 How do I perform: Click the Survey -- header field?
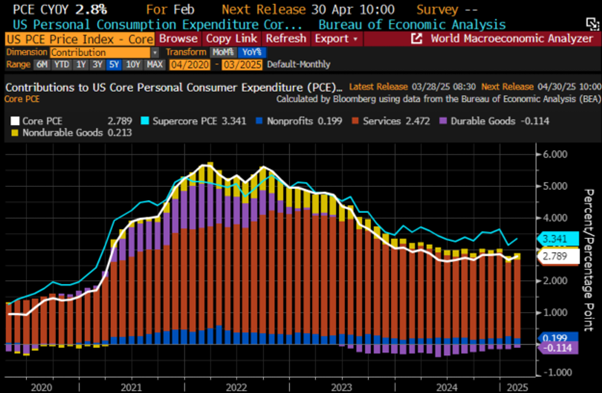[x=447, y=9]
